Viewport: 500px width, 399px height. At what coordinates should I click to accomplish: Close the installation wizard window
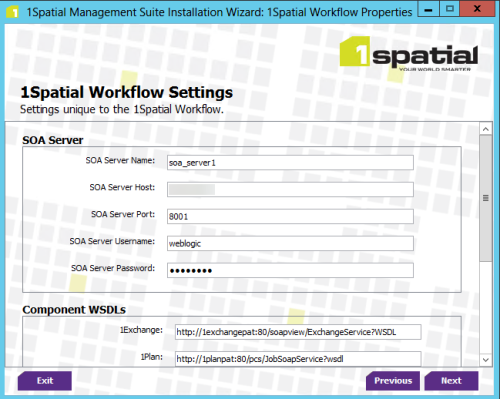pyautogui.click(x=477, y=9)
